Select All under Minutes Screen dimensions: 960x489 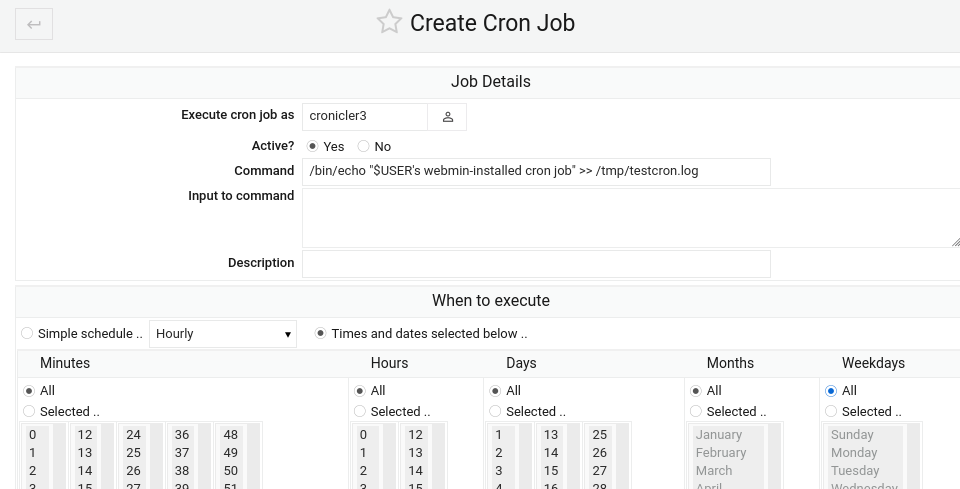[29, 390]
